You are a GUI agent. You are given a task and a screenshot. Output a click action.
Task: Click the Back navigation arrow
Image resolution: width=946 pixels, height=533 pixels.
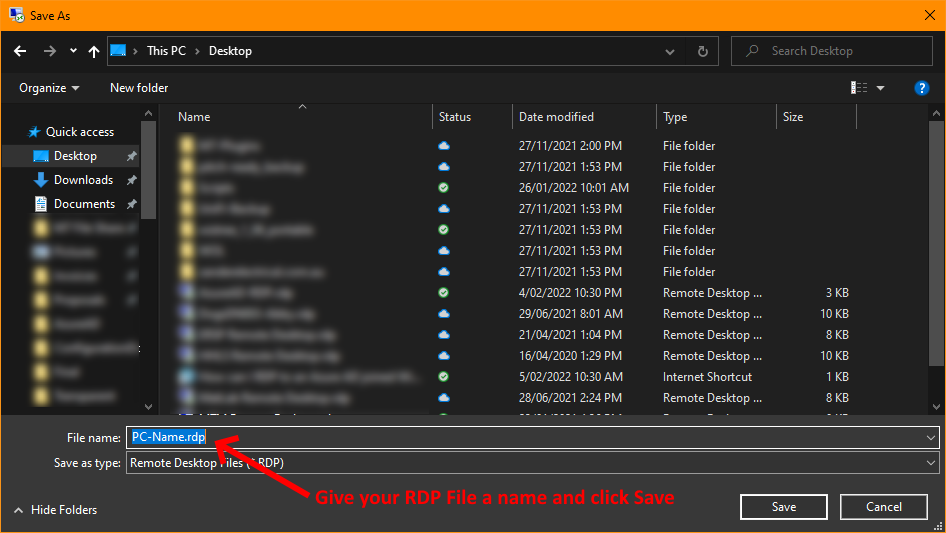coord(20,51)
